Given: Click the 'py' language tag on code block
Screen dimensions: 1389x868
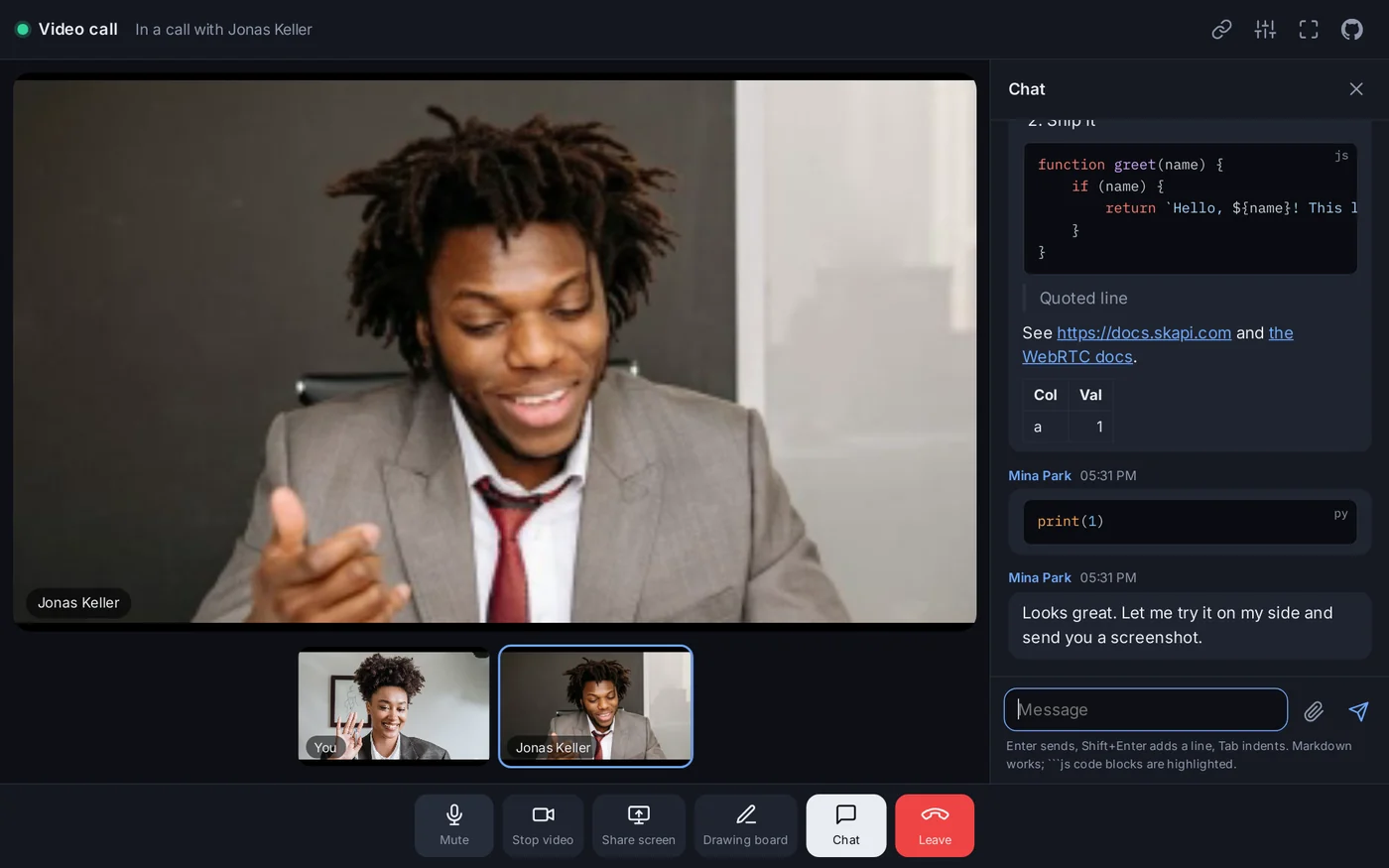Looking at the screenshot, I should (1340, 514).
